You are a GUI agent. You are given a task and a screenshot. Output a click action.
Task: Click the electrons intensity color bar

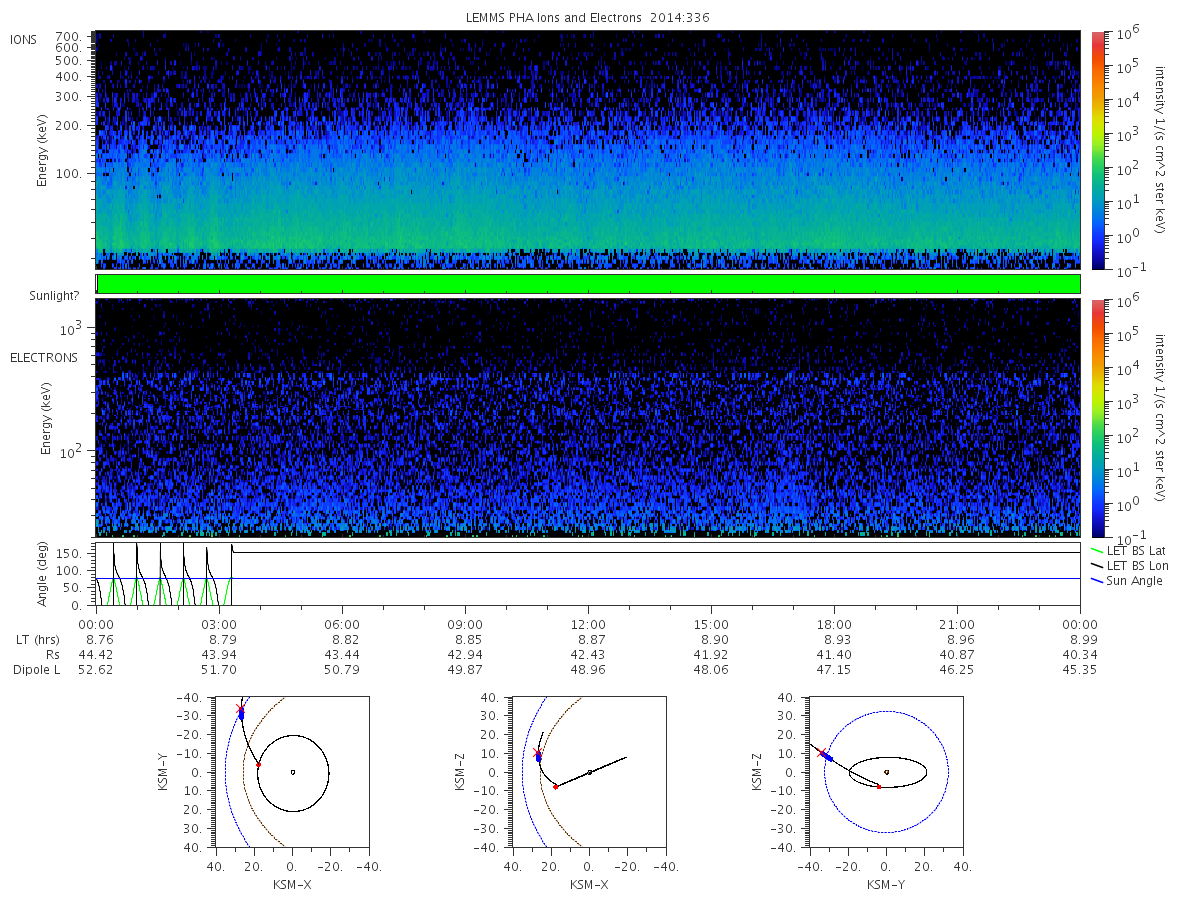pyautogui.click(x=1097, y=418)
